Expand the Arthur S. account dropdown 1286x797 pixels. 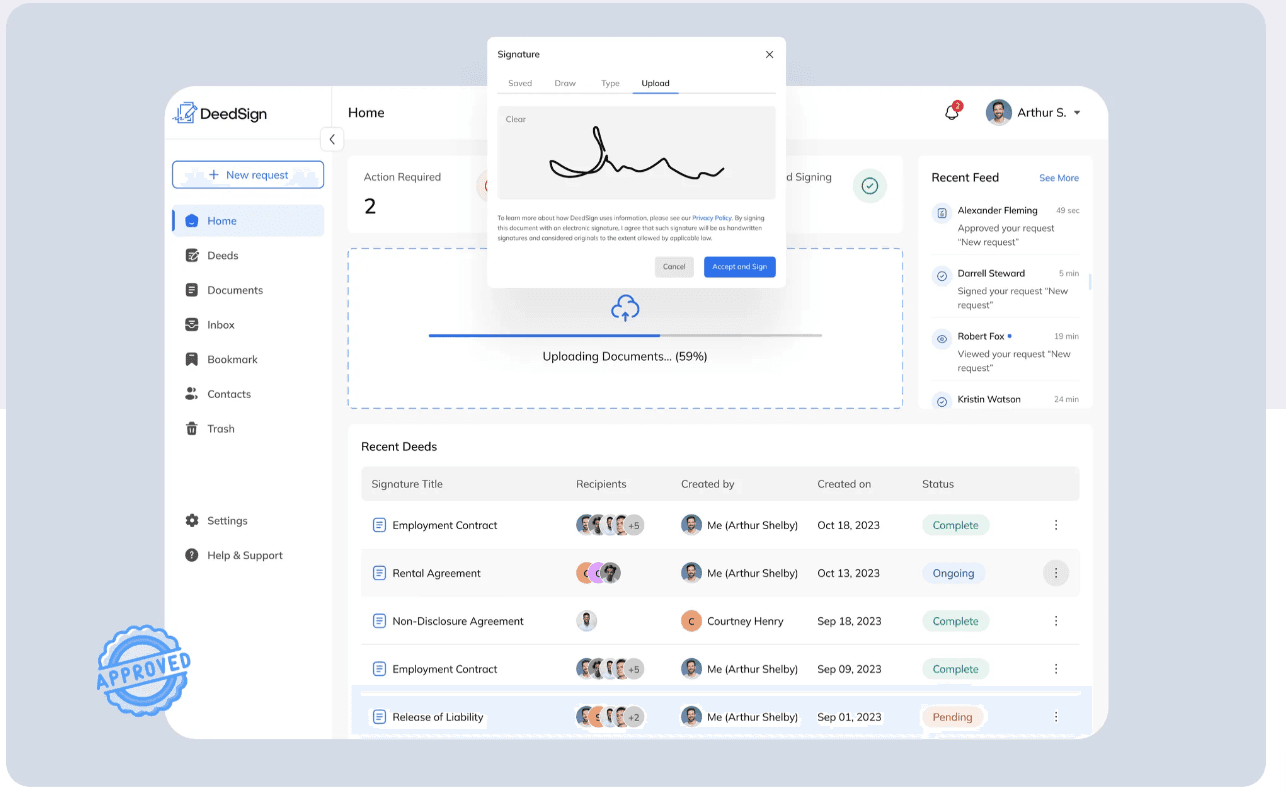[x=1077, y=113]
